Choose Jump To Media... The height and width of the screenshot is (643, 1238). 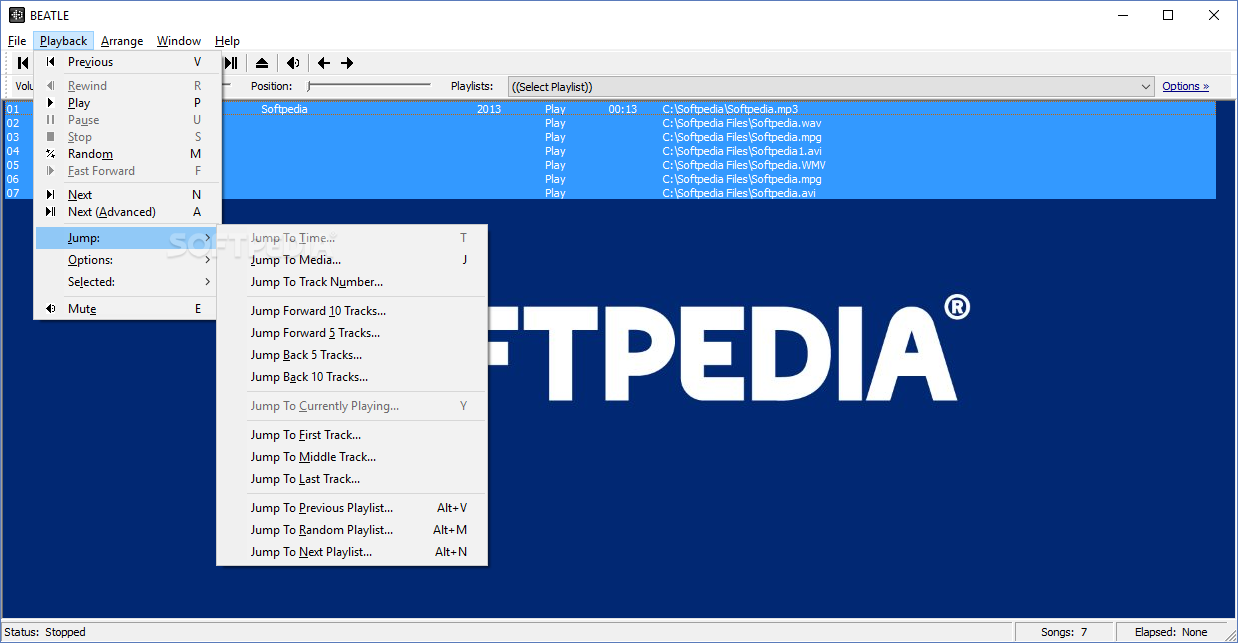click(352, 260)
